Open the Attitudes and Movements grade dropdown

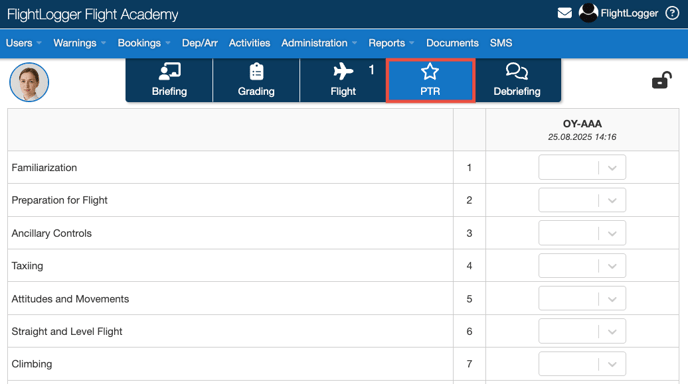582,298
